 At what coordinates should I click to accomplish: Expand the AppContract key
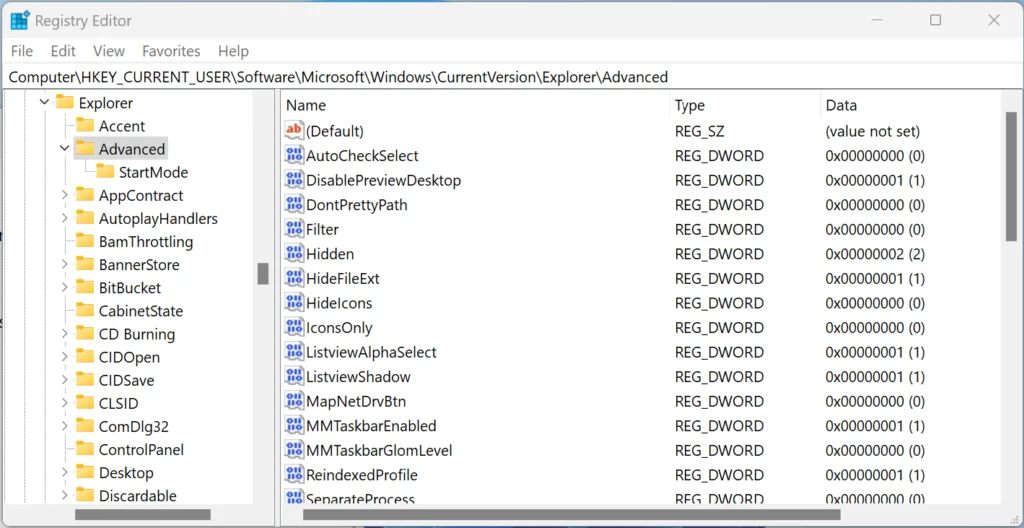click(64, 195)
